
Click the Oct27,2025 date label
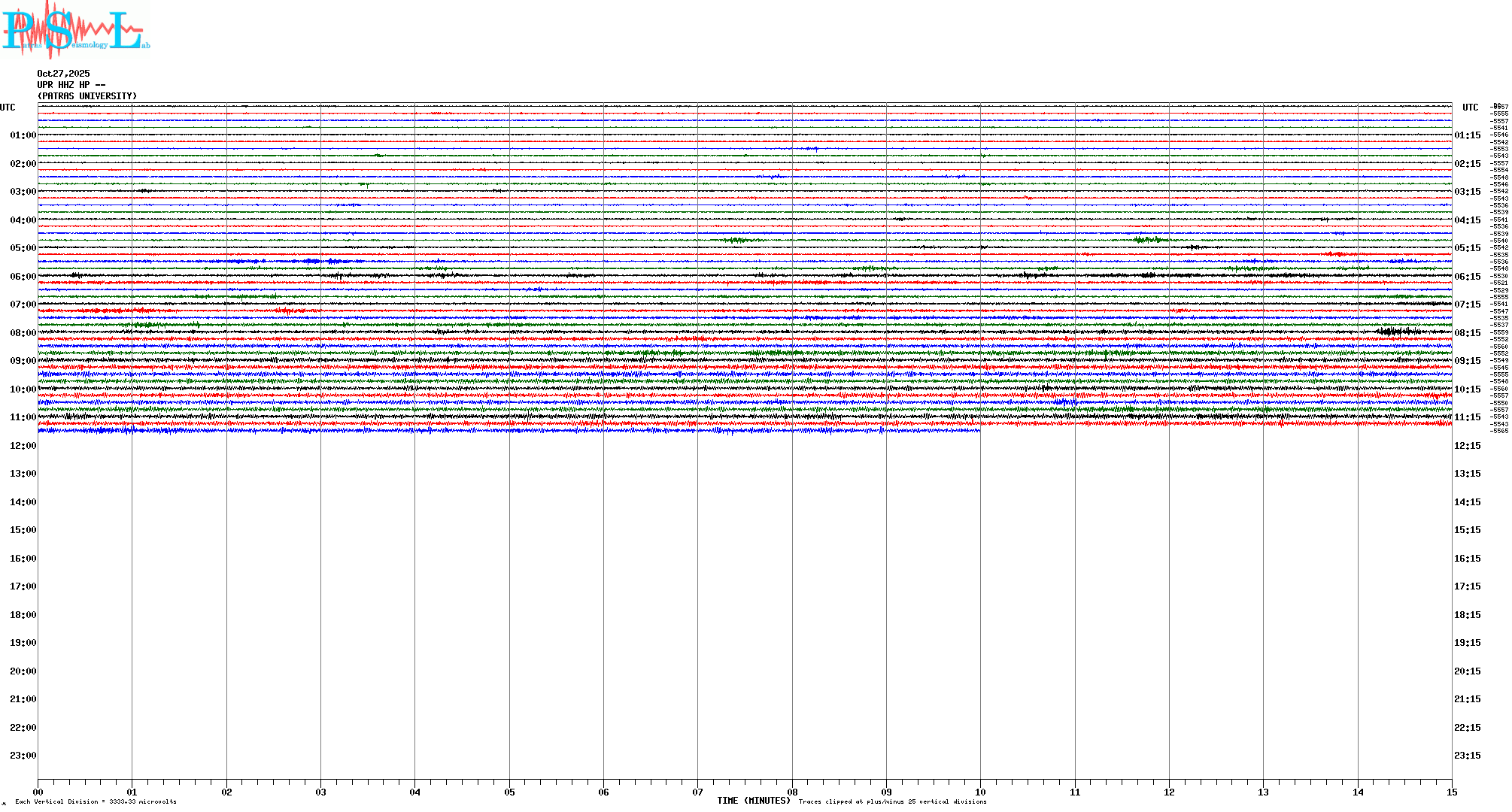tap(63, 74)
